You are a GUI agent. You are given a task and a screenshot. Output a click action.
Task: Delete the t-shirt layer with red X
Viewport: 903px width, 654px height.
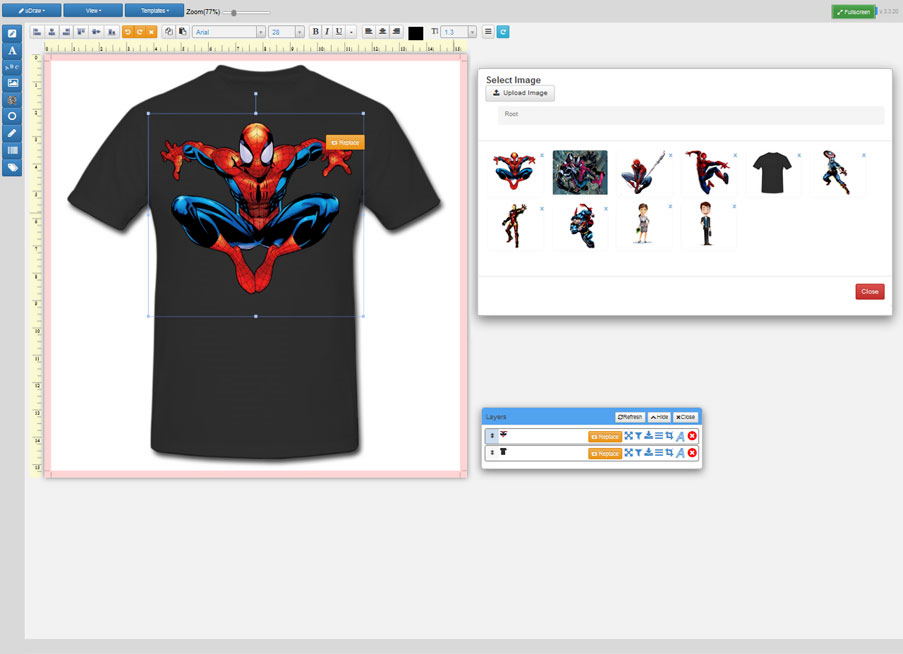pos(692,453)
